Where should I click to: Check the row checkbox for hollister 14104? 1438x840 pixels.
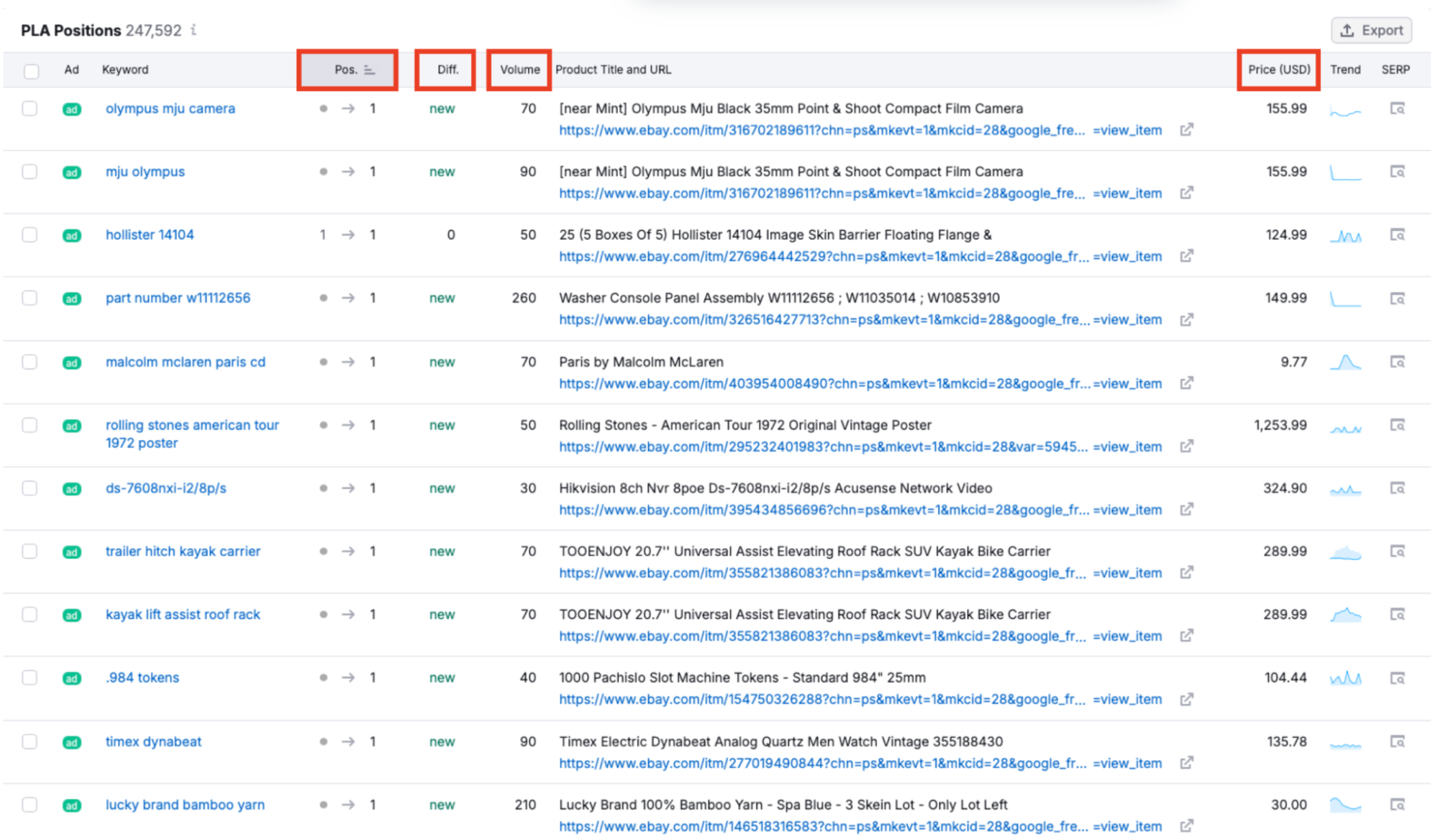pyautogui.click(x=30, y=235)
